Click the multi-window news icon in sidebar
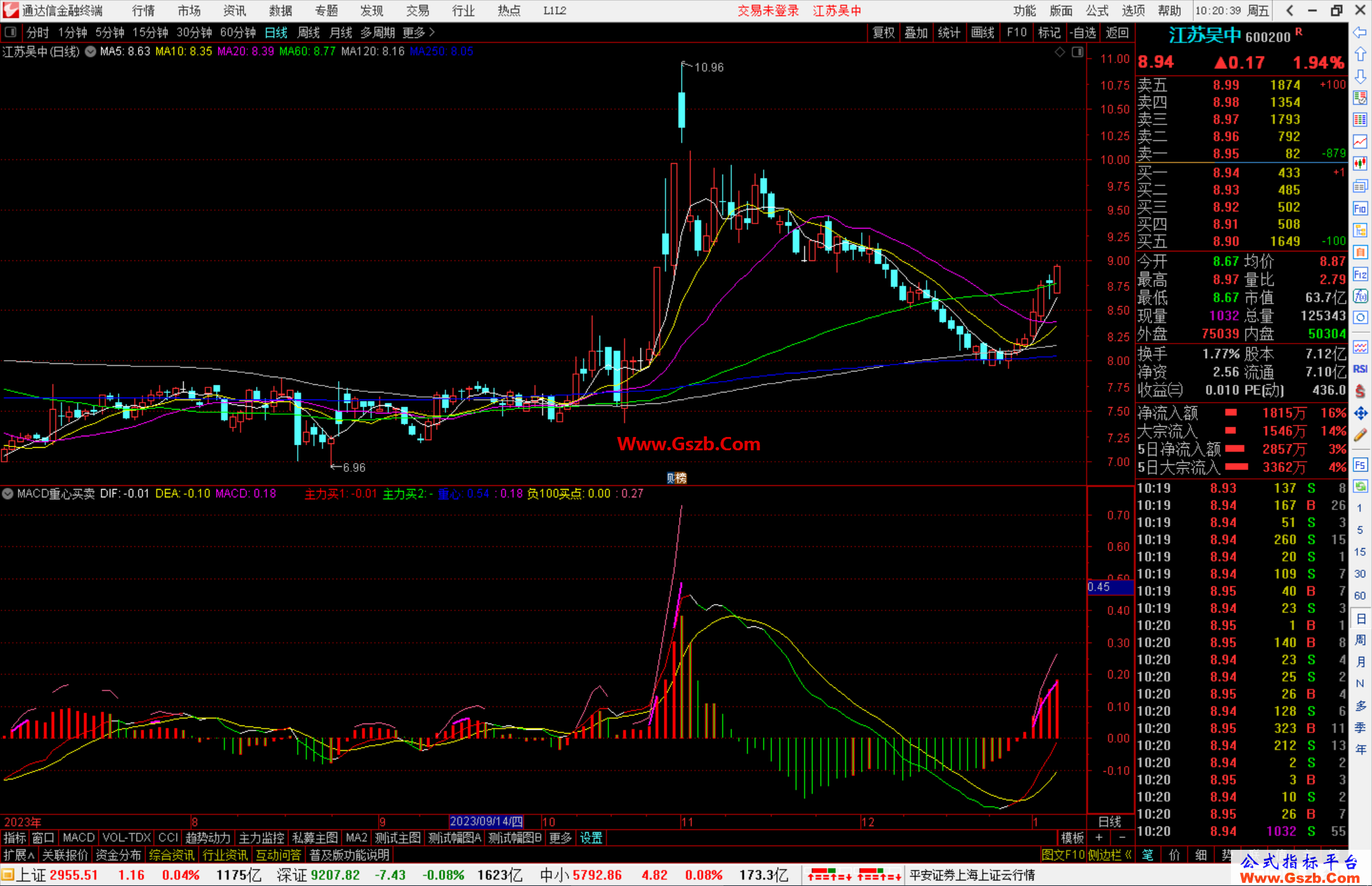1372x886 pixels. pos(1360,186)
